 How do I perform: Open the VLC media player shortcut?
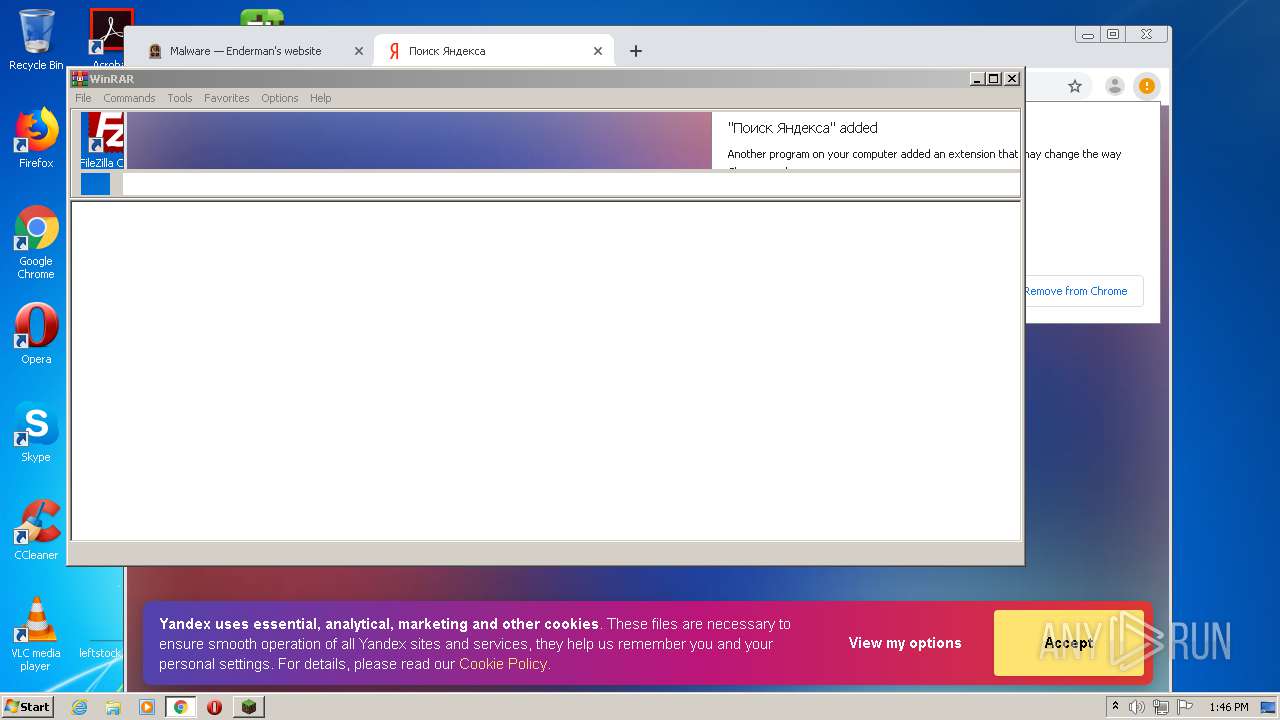[x=36, y=633]
